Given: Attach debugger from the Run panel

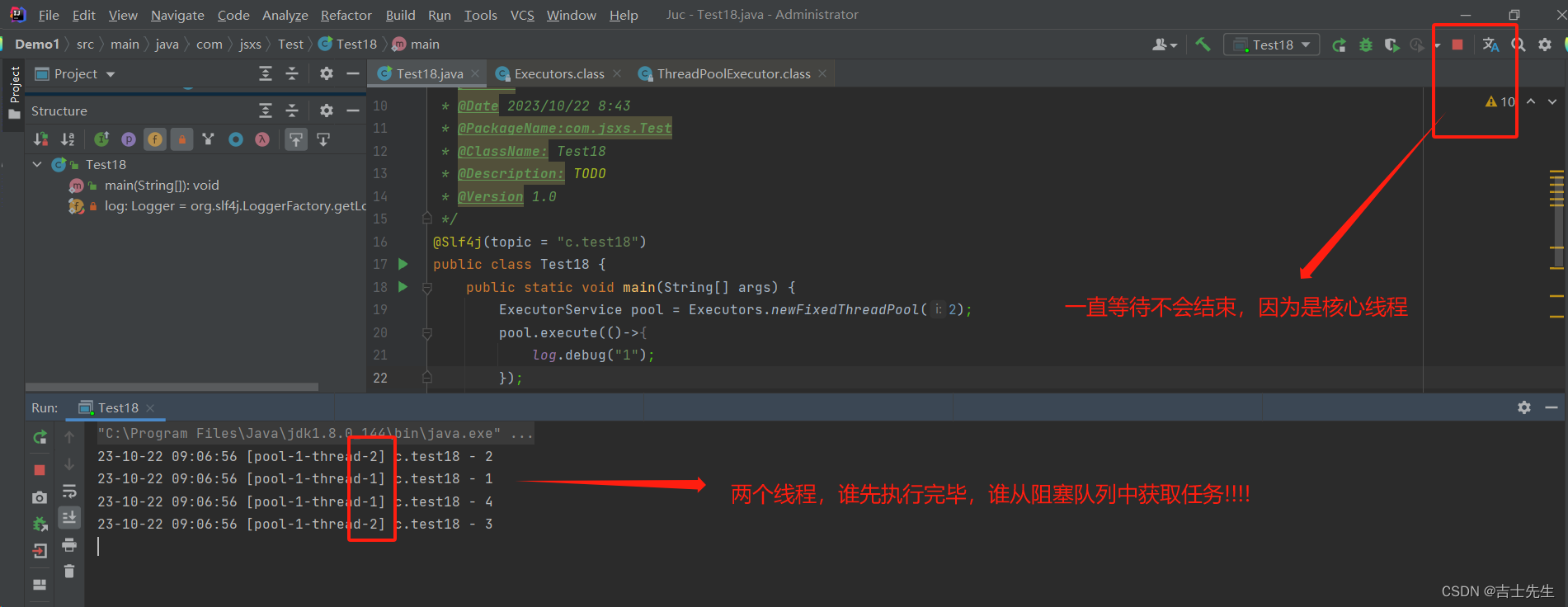Looking at the screenshot, I should pyautogui.click(x=40, y=524).
